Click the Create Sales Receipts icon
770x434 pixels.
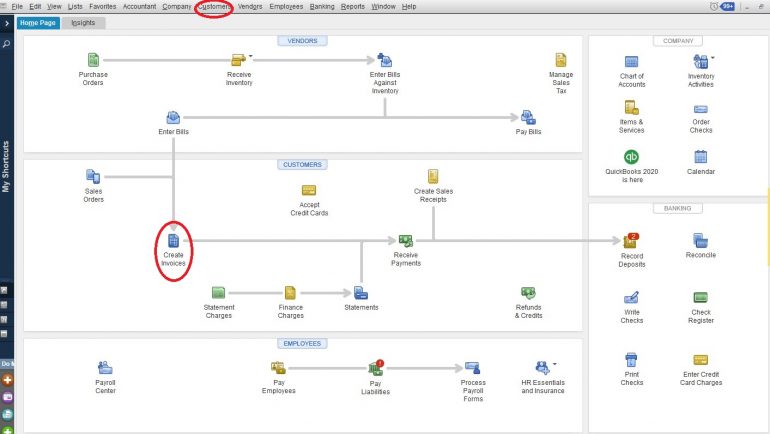(x=433, y=176)
